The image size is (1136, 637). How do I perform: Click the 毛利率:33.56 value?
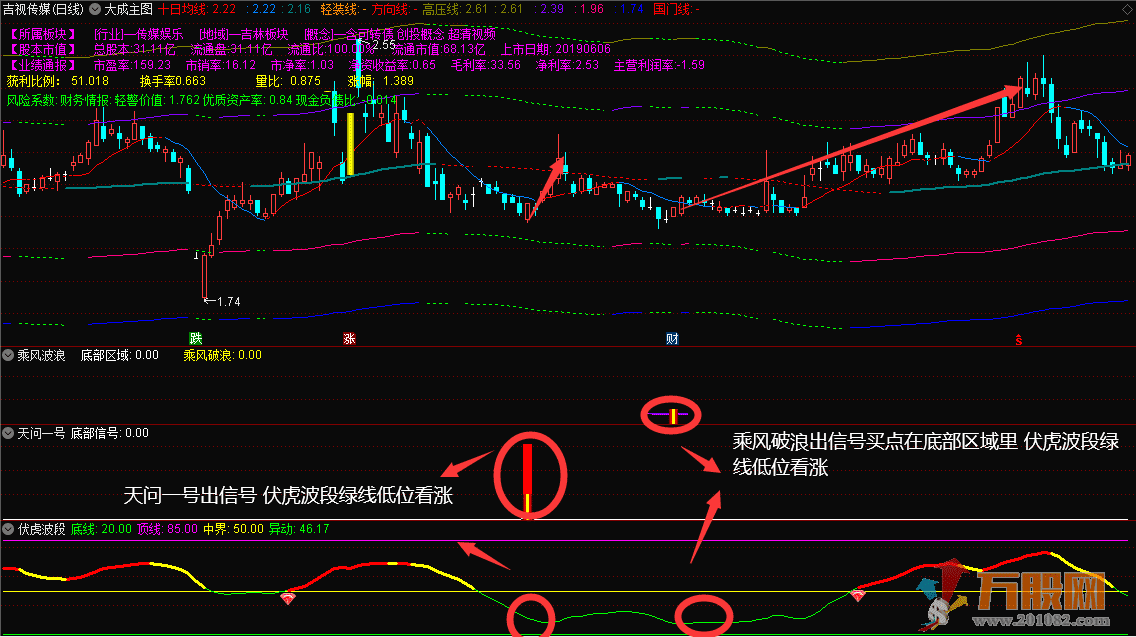[485, 65]
